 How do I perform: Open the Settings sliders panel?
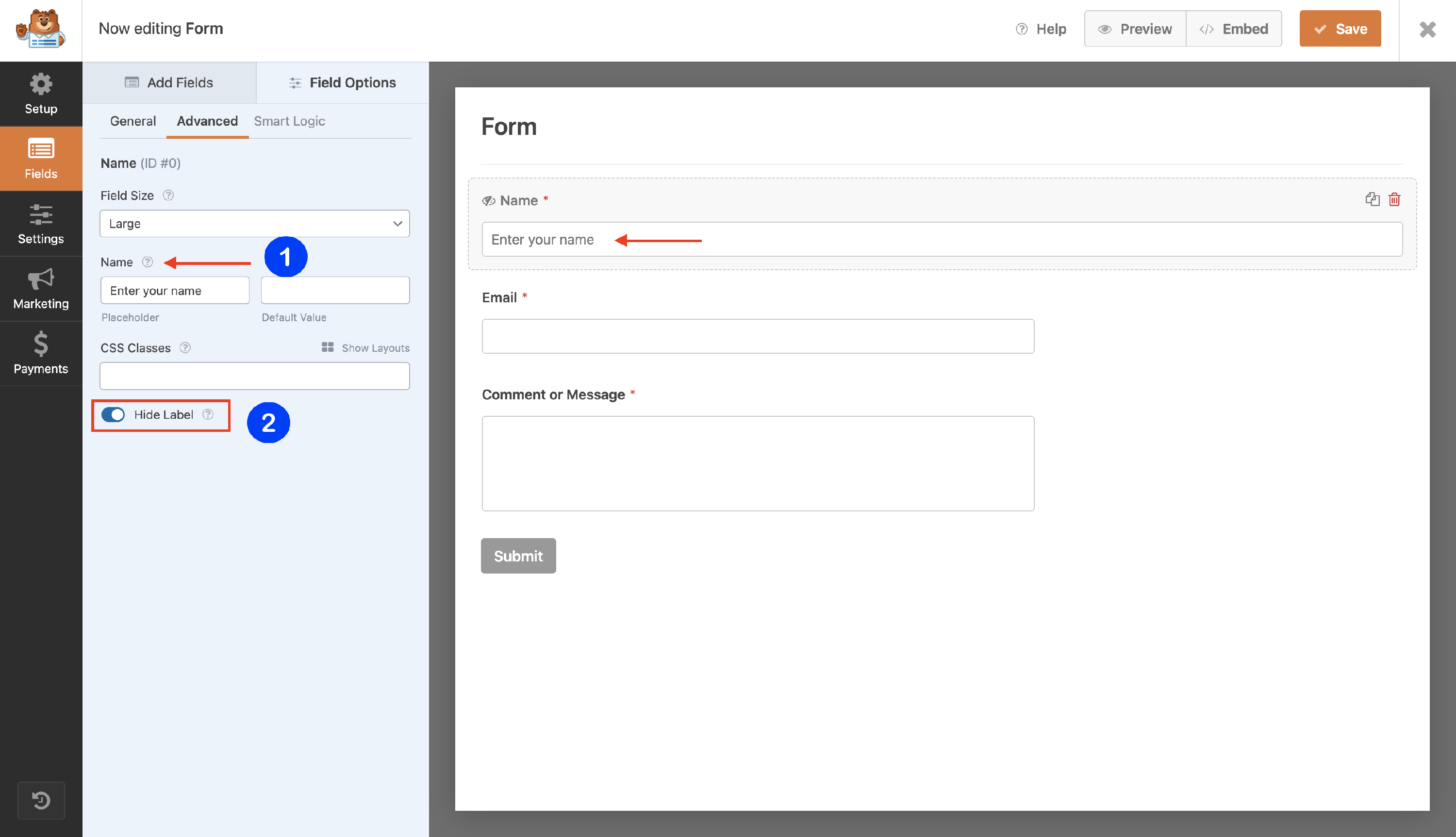[x=41, y=224]
